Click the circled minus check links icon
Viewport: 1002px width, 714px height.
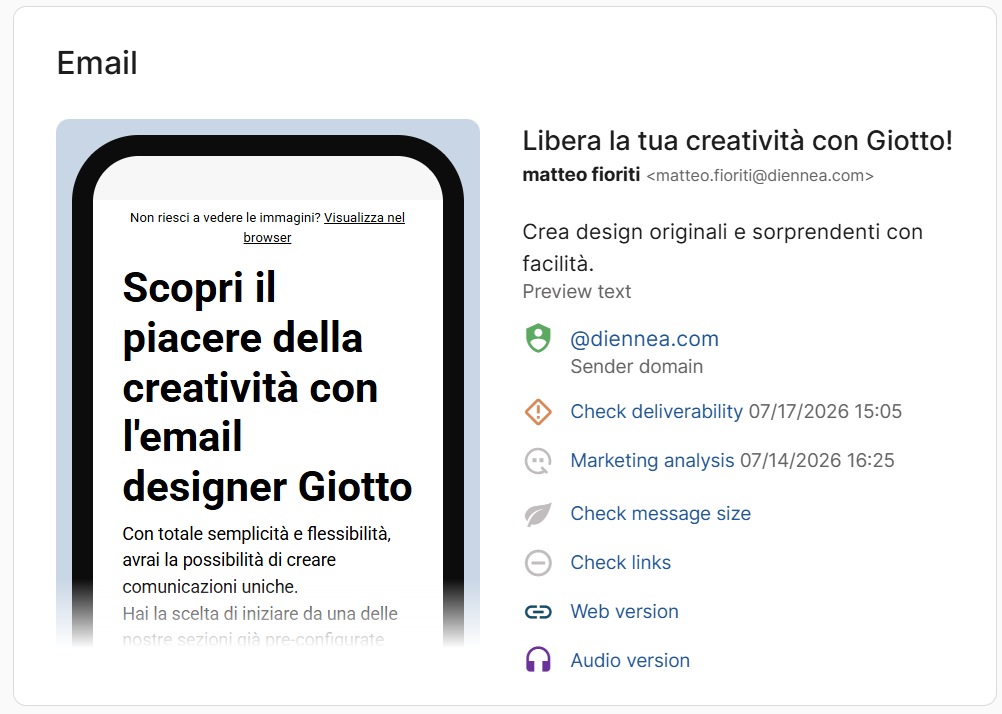pyautogui.click(x=538, y=563)
